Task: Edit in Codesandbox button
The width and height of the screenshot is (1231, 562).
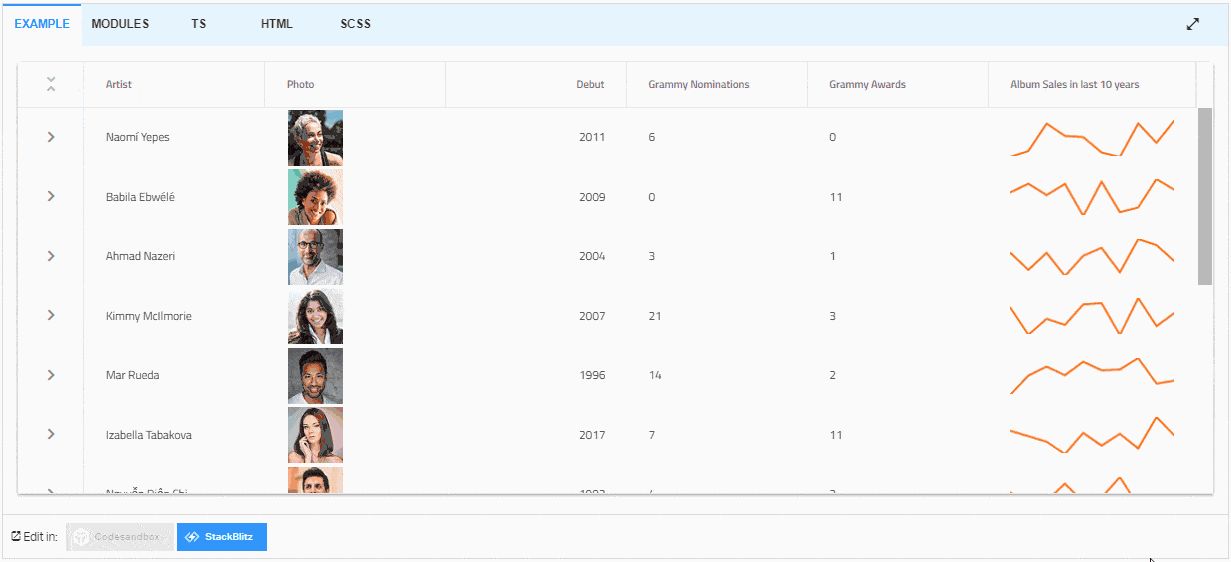Action: point(120,537)
